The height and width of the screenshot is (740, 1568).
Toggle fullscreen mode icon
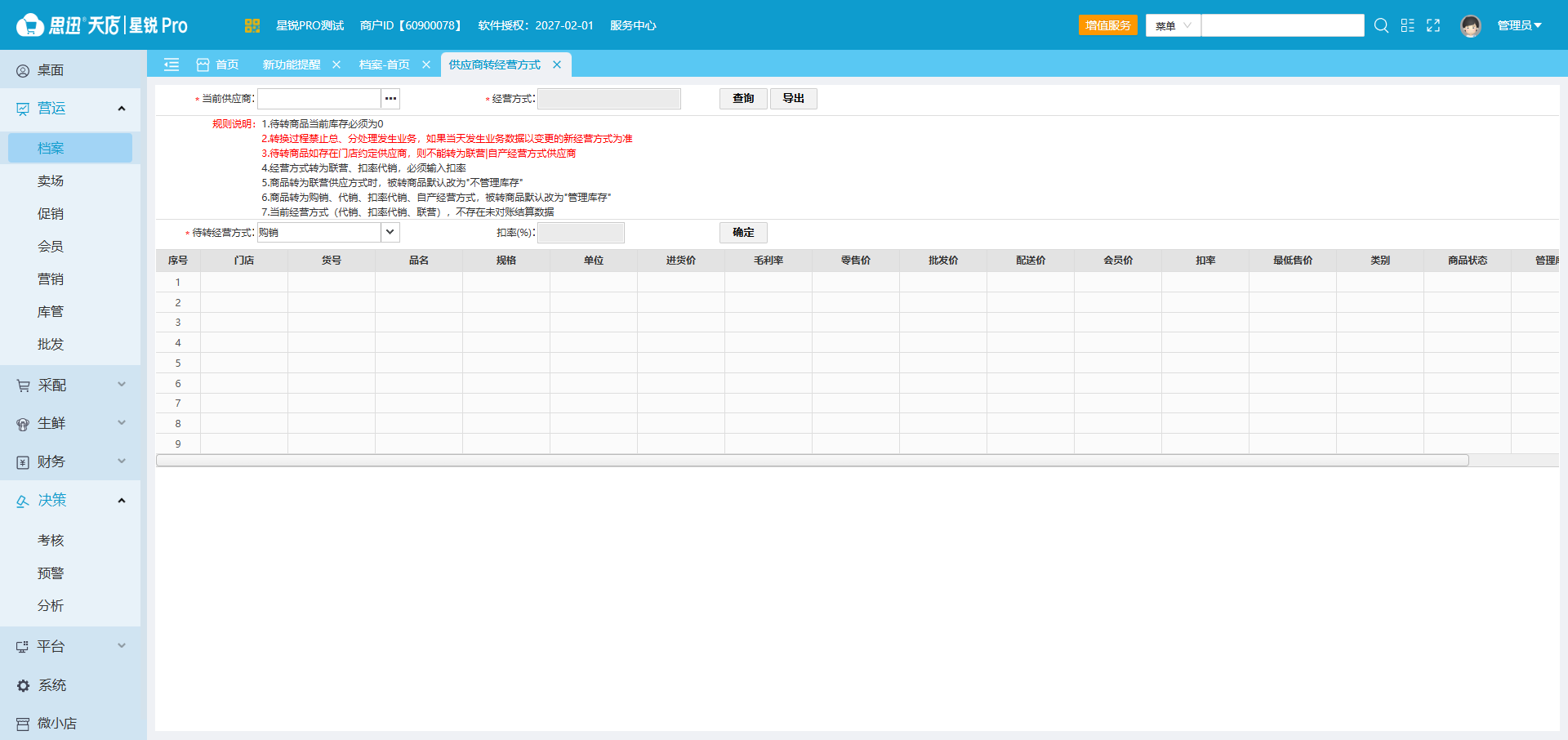pyautogui.click(x=1433, y=25)
